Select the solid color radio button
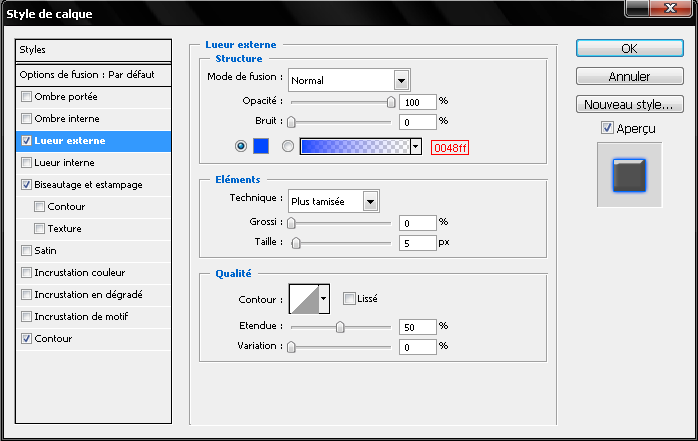The width and height of the screenshot is (698, 441). 241,146
